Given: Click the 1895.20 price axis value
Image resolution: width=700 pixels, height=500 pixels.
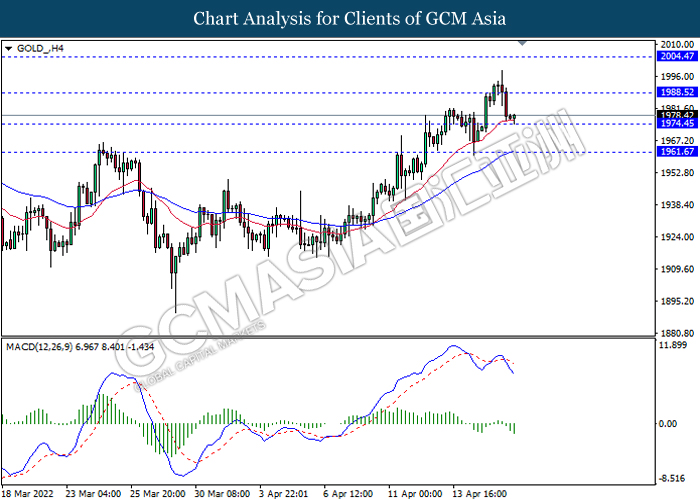Looking at the screenshot, I should coord(677,301).
